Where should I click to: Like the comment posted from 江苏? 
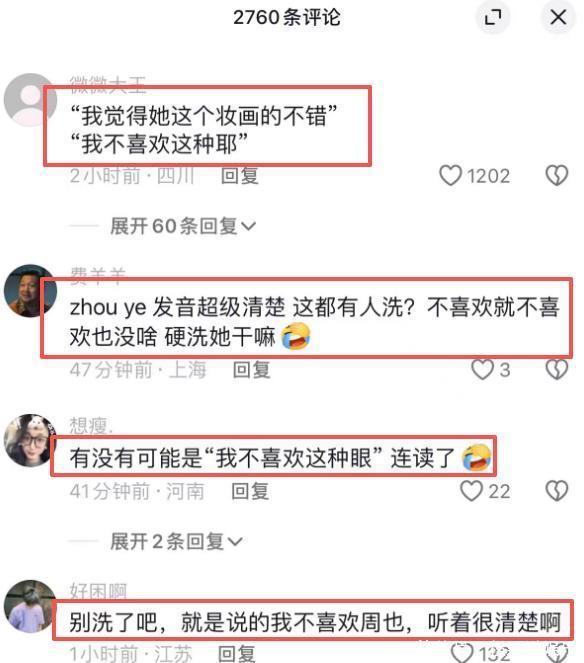462,653
